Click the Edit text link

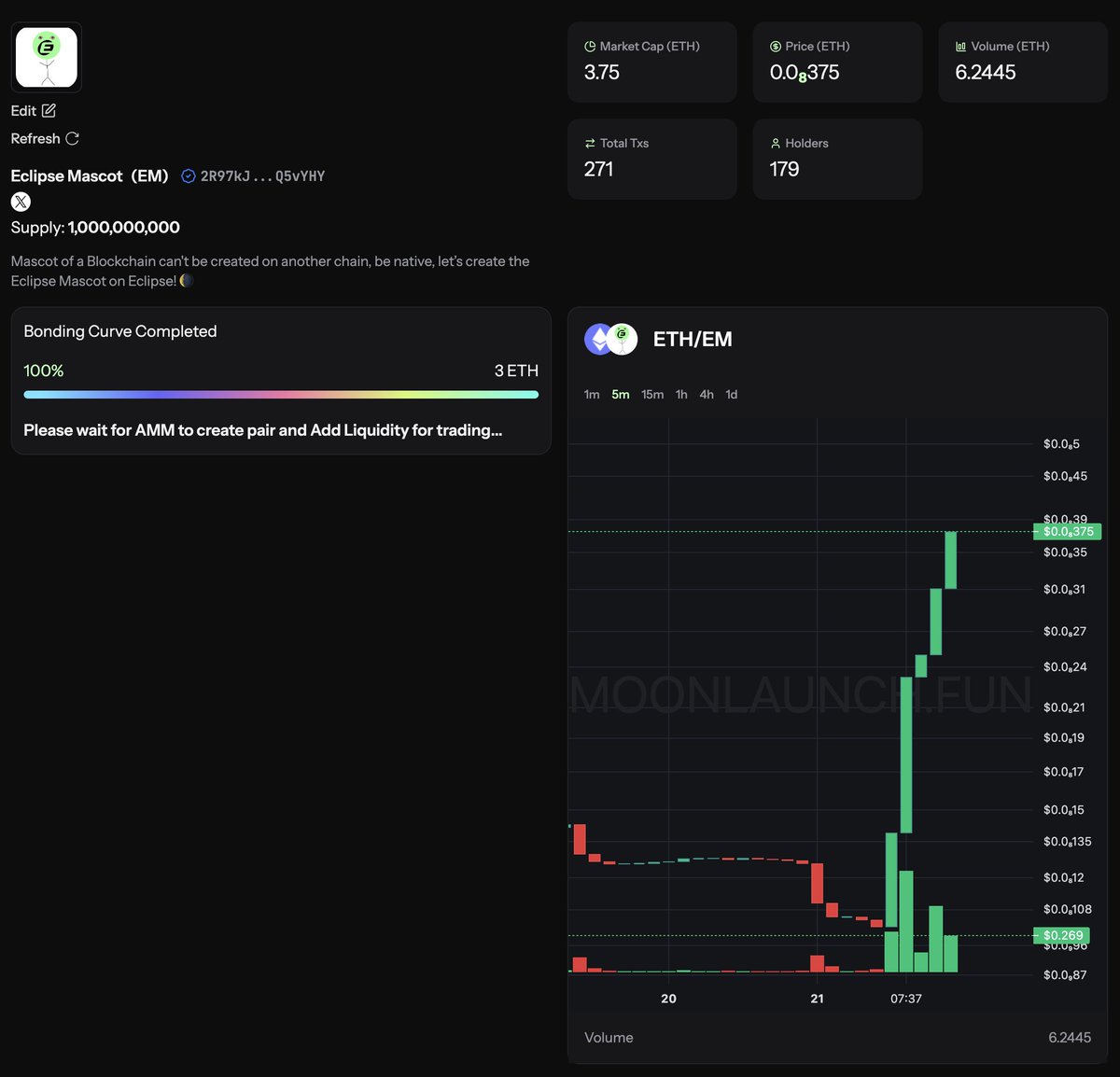tap(23, 110)
